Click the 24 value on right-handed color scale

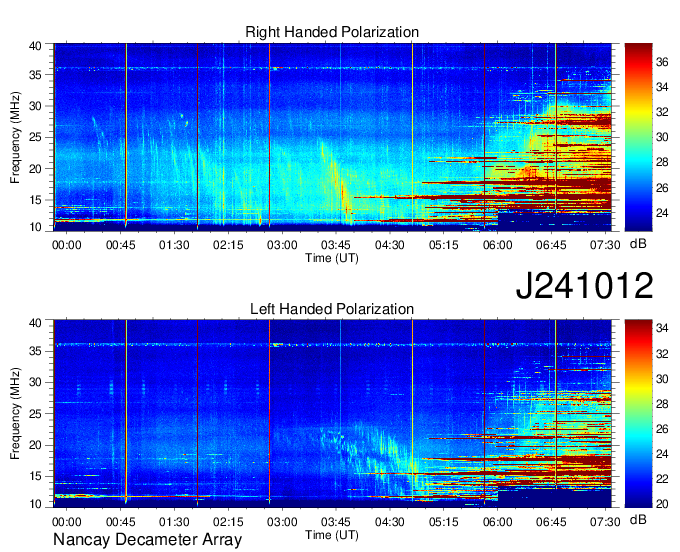pyautogui.click(x=662, y=213)
